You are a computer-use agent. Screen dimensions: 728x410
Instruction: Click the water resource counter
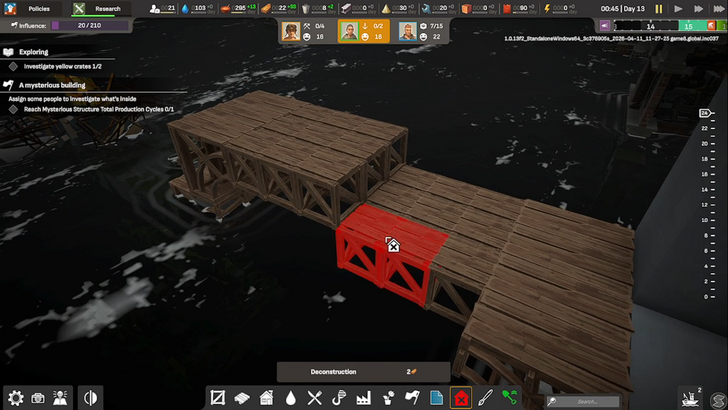(x=197, y=8)
